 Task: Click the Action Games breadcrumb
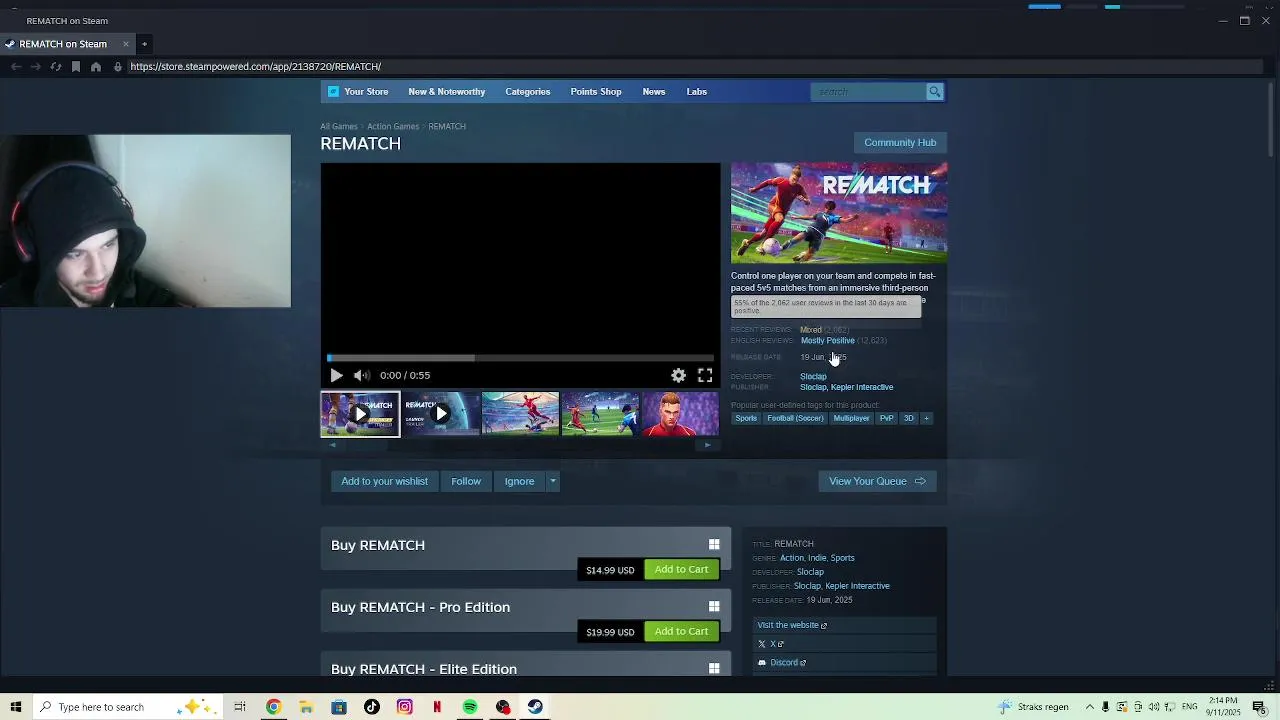(x=393, y=127)
